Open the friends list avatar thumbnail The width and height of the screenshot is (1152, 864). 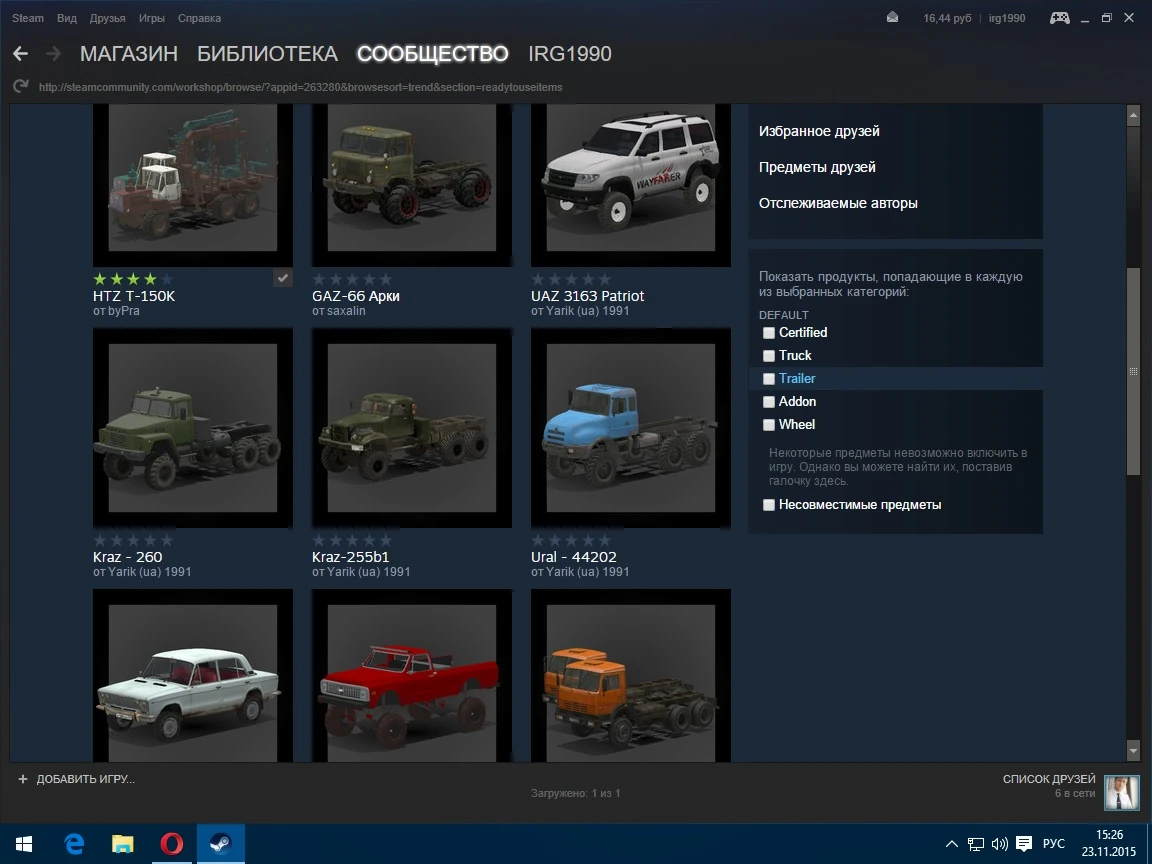click(1122, 792)
